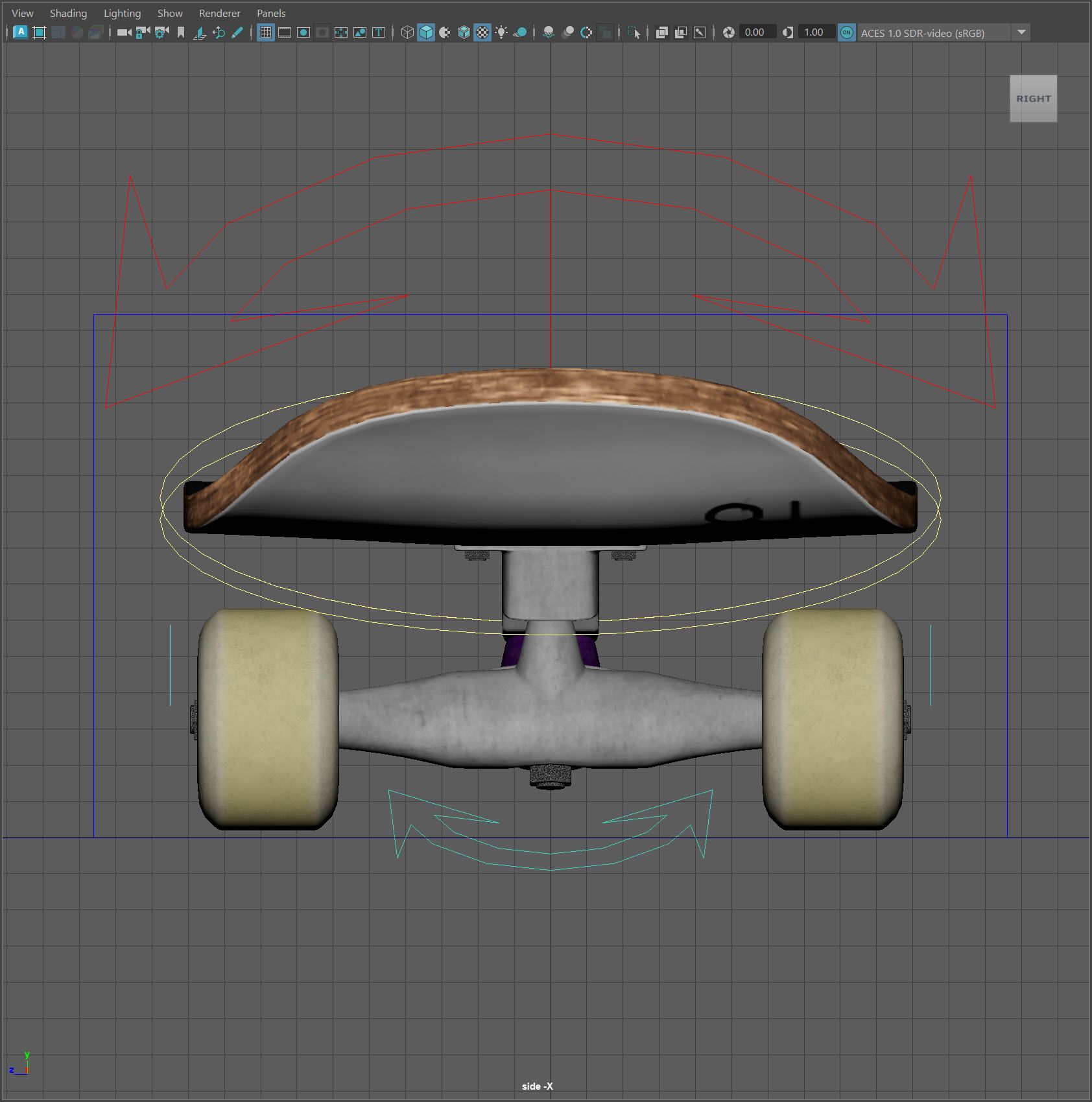Click XRay Active Components icon

(681, 32)
